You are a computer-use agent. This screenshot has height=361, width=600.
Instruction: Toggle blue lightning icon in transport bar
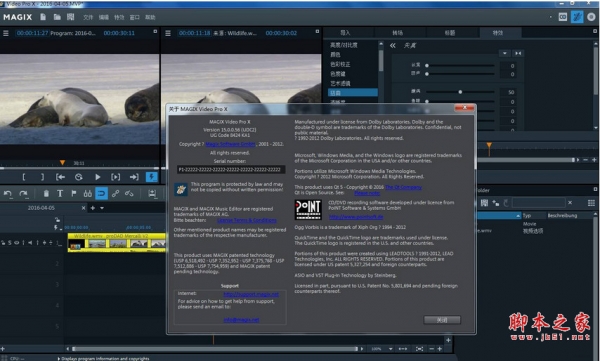click(x=152, y=177)
